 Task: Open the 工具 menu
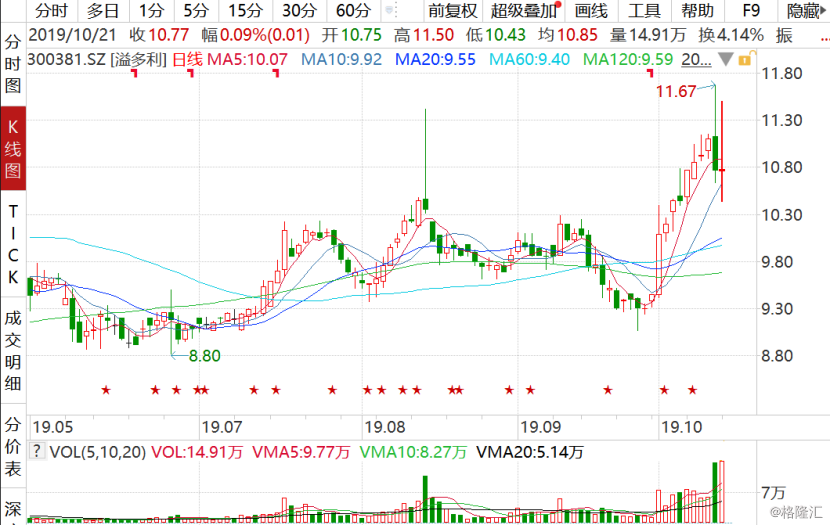coord(644,11)
